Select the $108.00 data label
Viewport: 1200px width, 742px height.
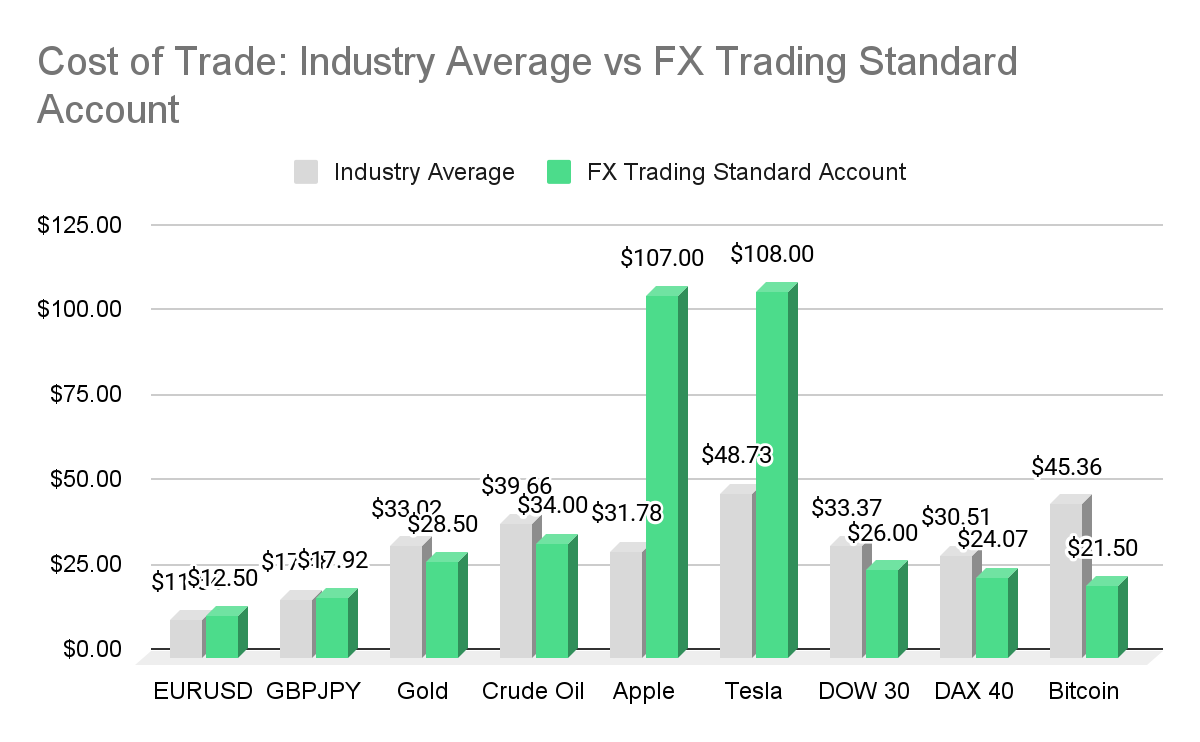(x=772, y=254)
